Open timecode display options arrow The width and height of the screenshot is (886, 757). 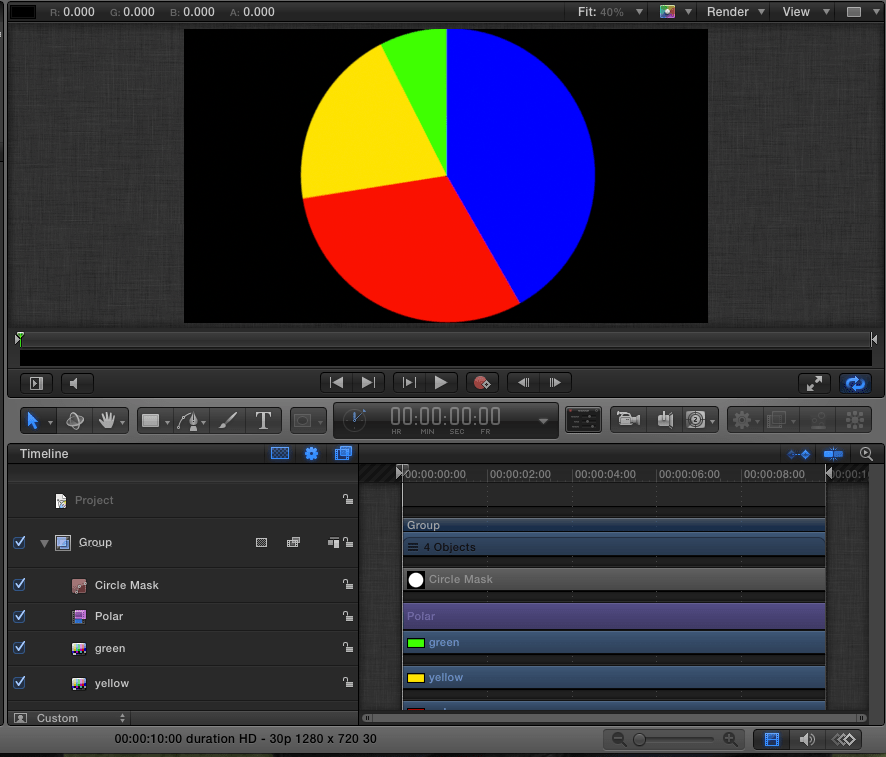click(x=543, y=421)
